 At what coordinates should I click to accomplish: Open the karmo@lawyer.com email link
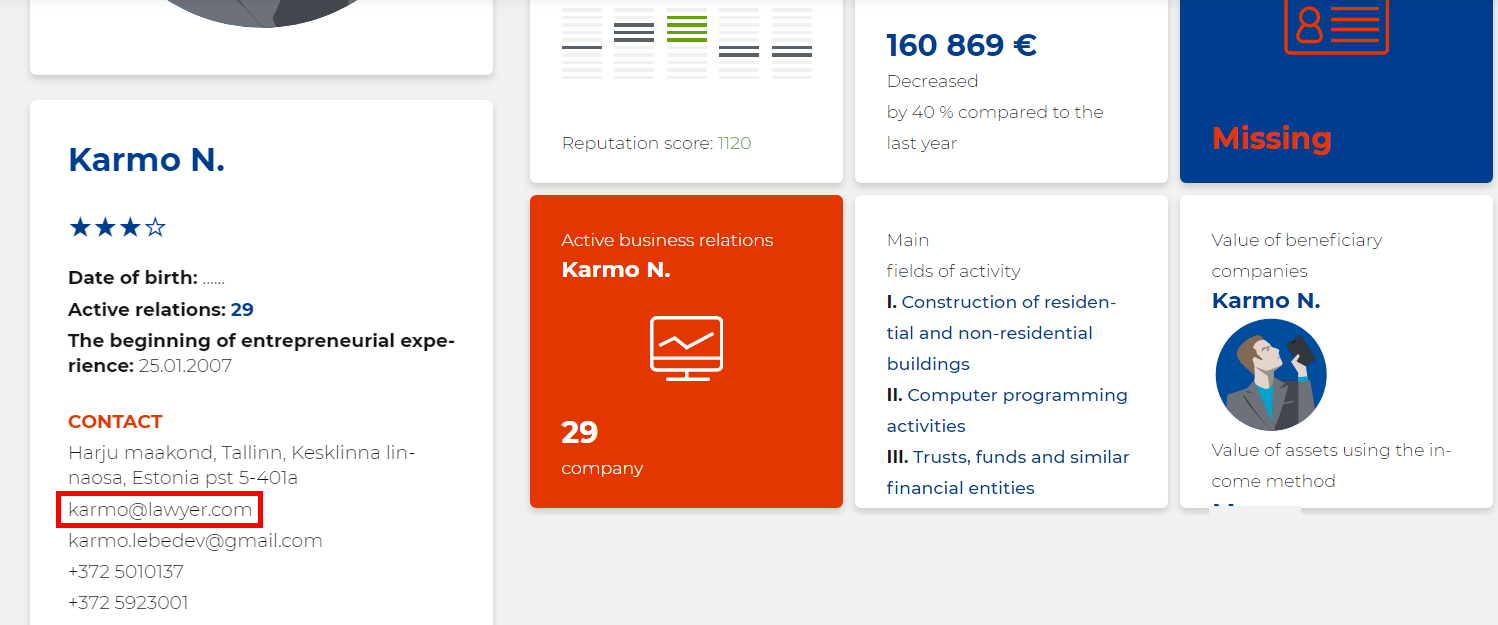click(160, 510)
